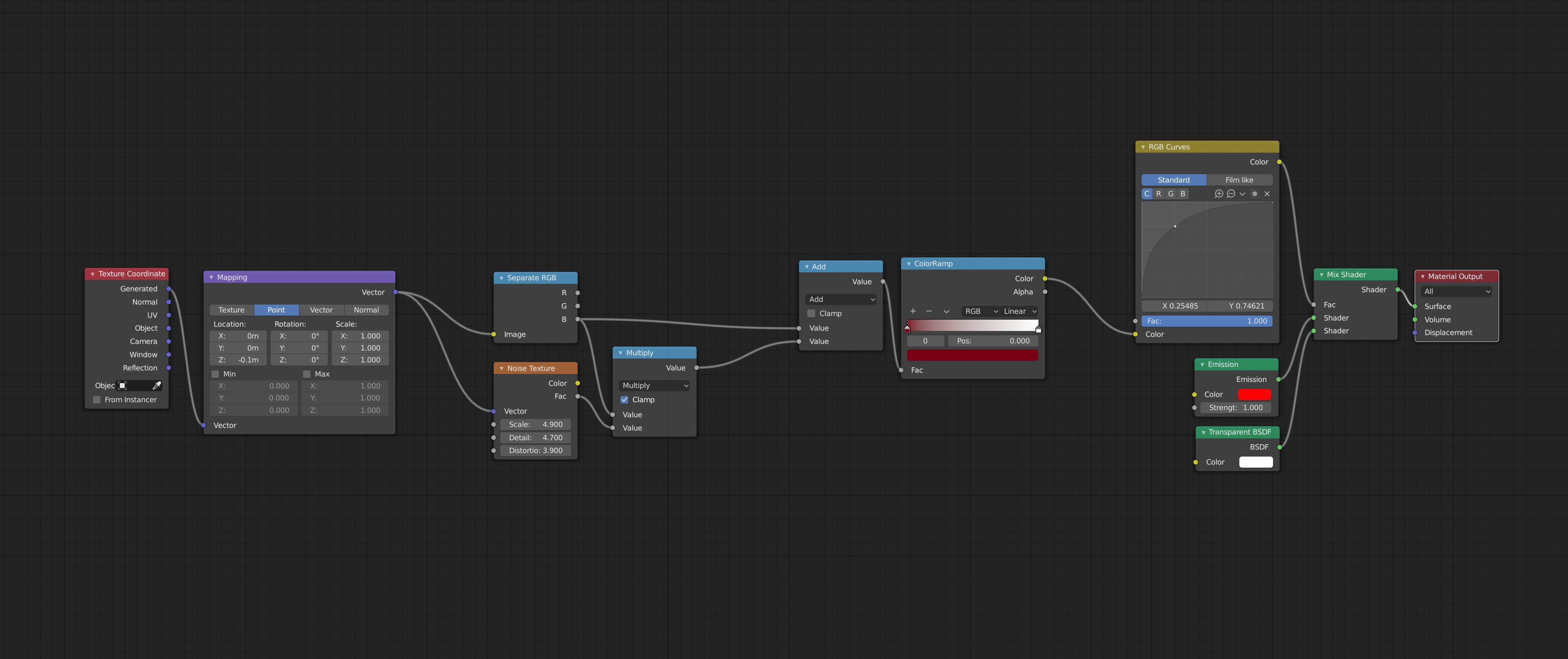Remove a ColorRamp stop with minus icon
Screen dimensions: 1568x659
pyautogui.click(x=929, y=311)
